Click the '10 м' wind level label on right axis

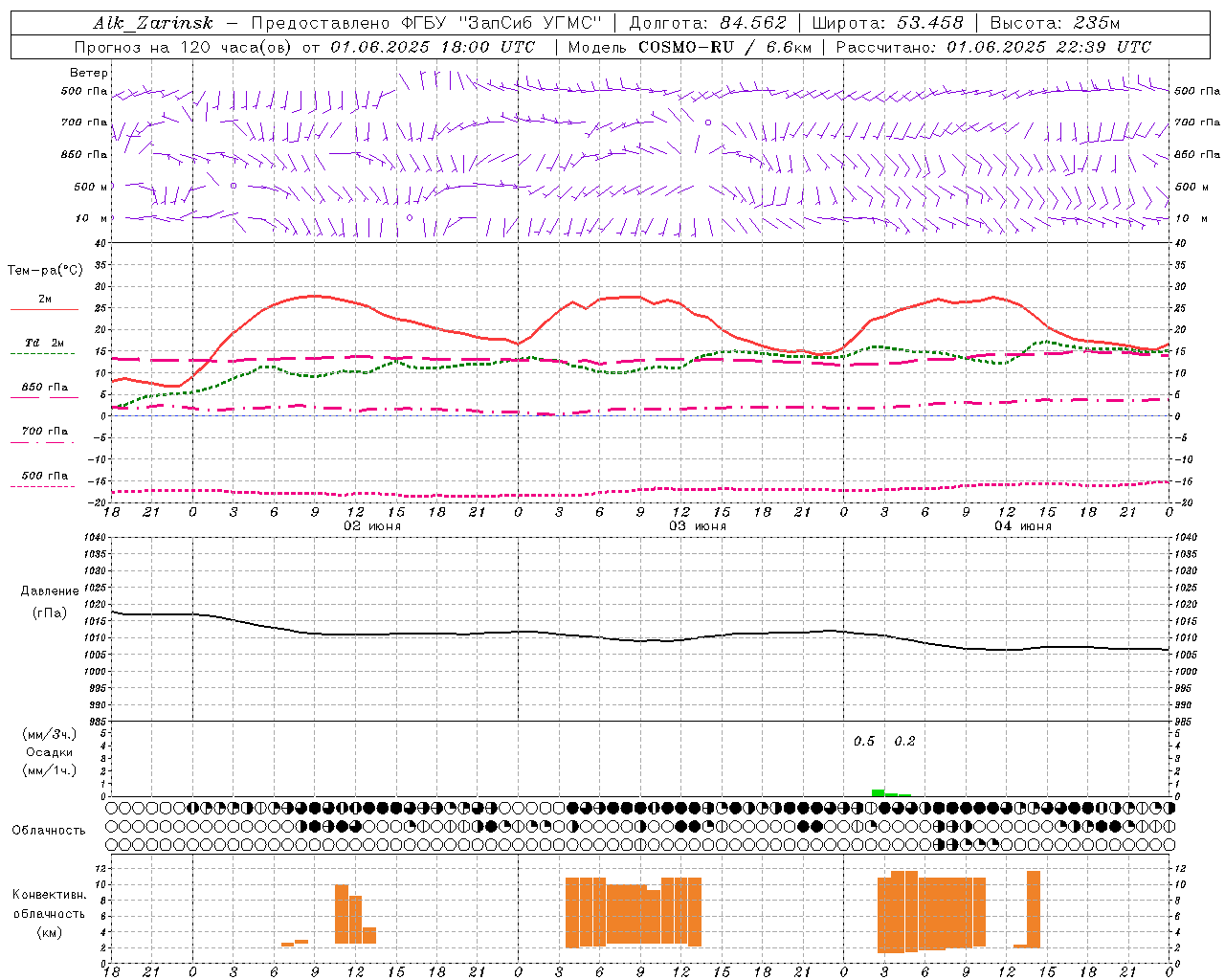(x=1192, y=218)
